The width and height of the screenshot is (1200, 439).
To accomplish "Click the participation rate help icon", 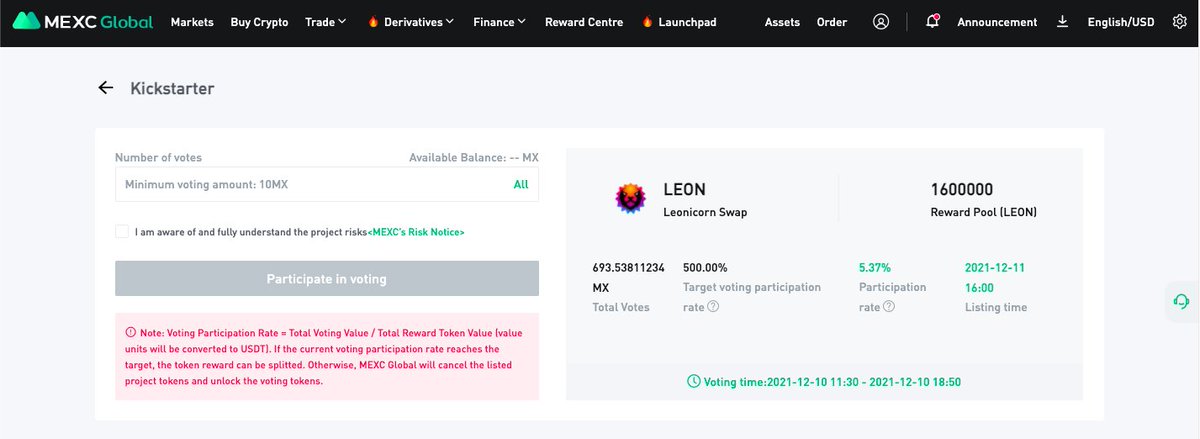I will (x=889, y=307).
